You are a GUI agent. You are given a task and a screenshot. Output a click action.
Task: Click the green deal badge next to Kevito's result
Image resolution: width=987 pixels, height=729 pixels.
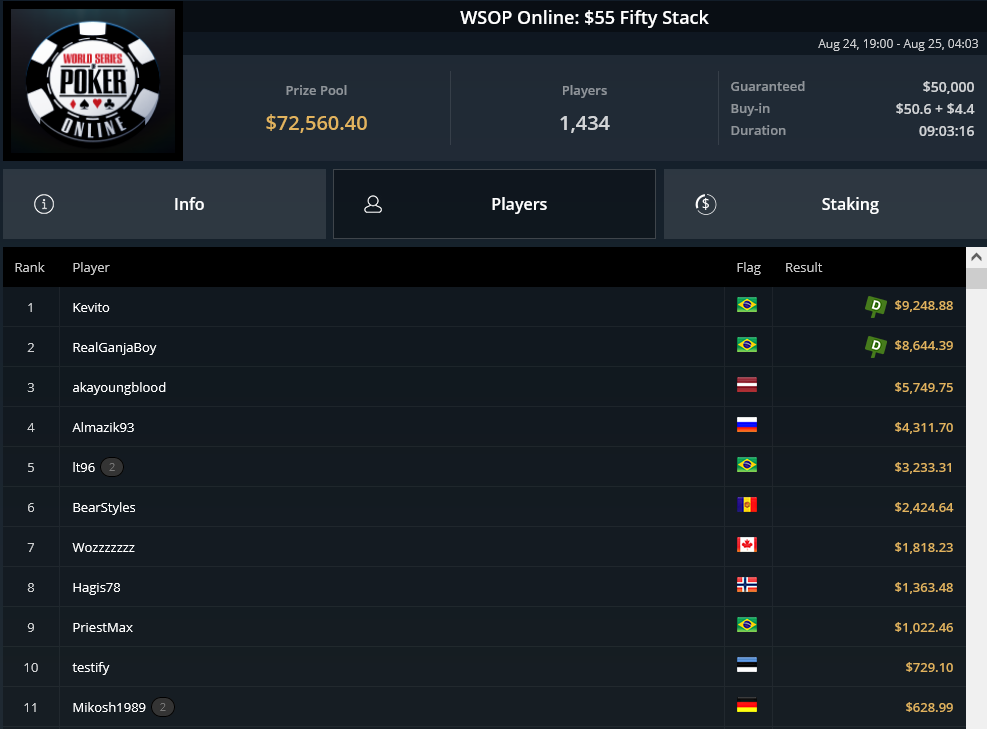click(875, 306)
